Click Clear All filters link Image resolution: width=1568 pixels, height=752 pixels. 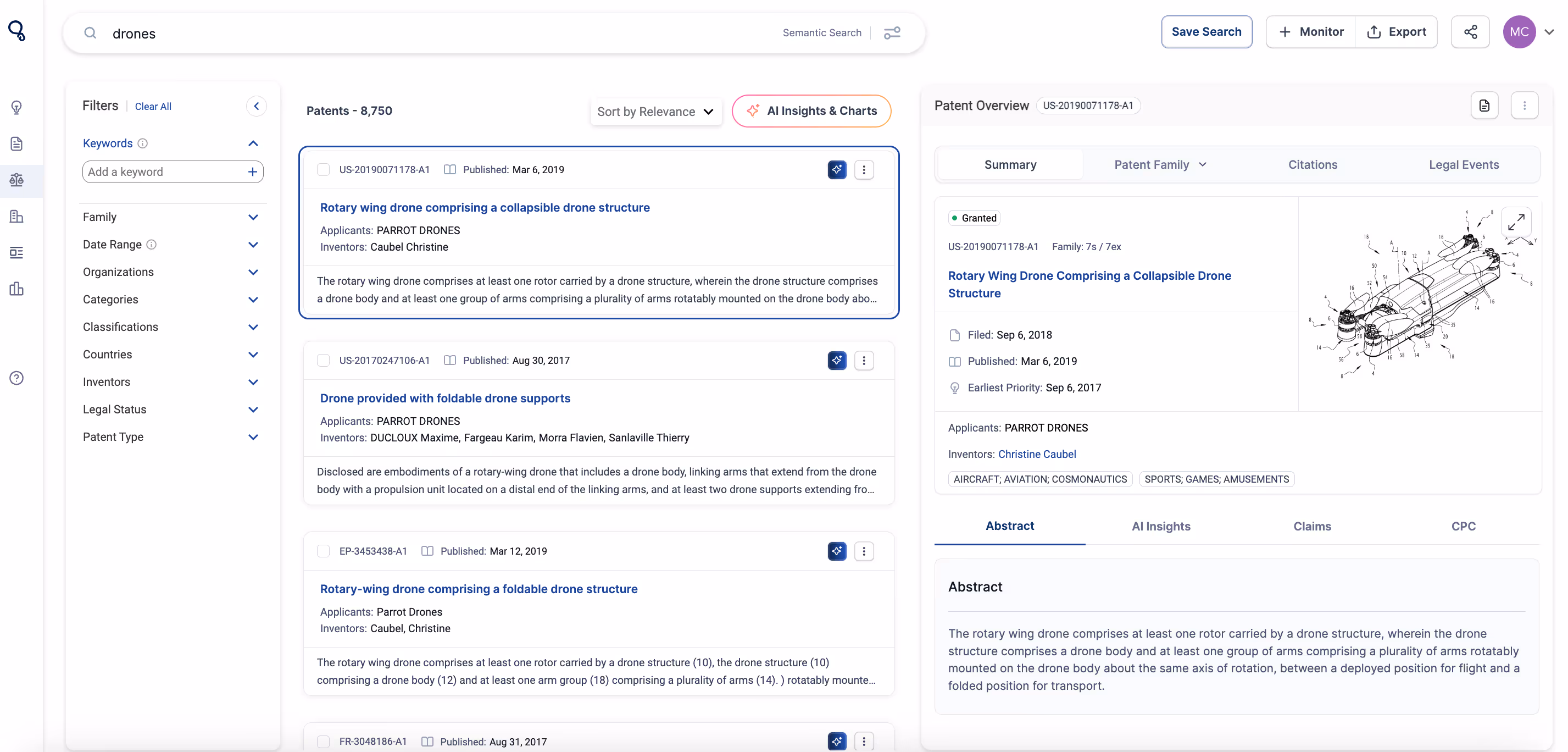click(x=153, y=106)
